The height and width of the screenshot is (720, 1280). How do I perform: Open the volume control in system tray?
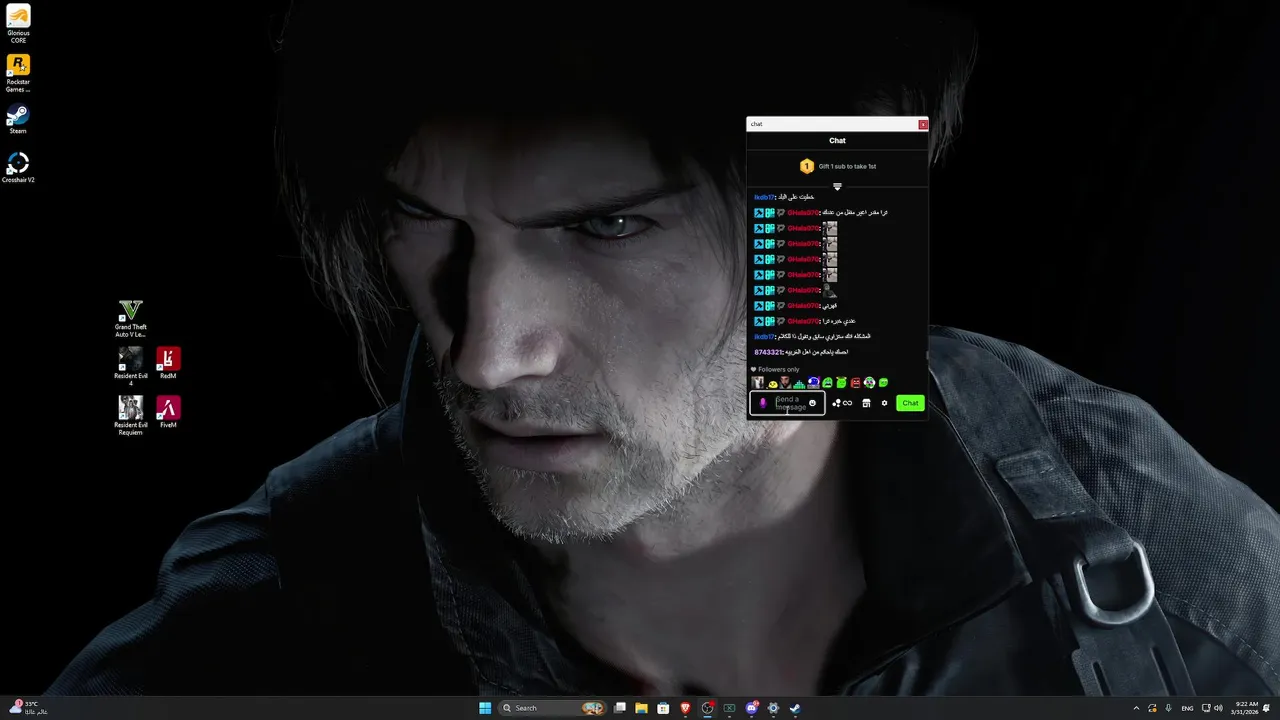1218,708
